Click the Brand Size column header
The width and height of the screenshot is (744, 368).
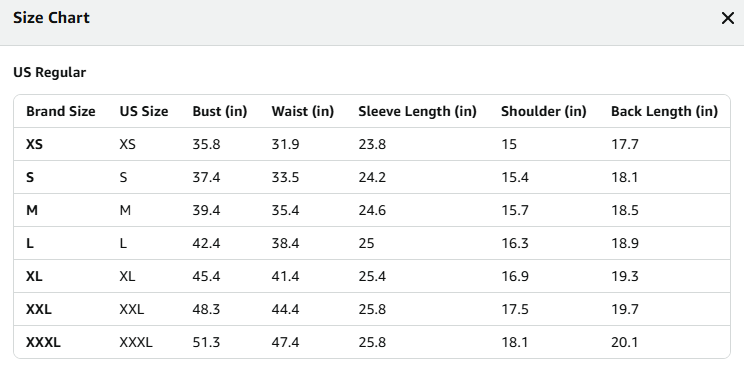[x=61, y=111]
